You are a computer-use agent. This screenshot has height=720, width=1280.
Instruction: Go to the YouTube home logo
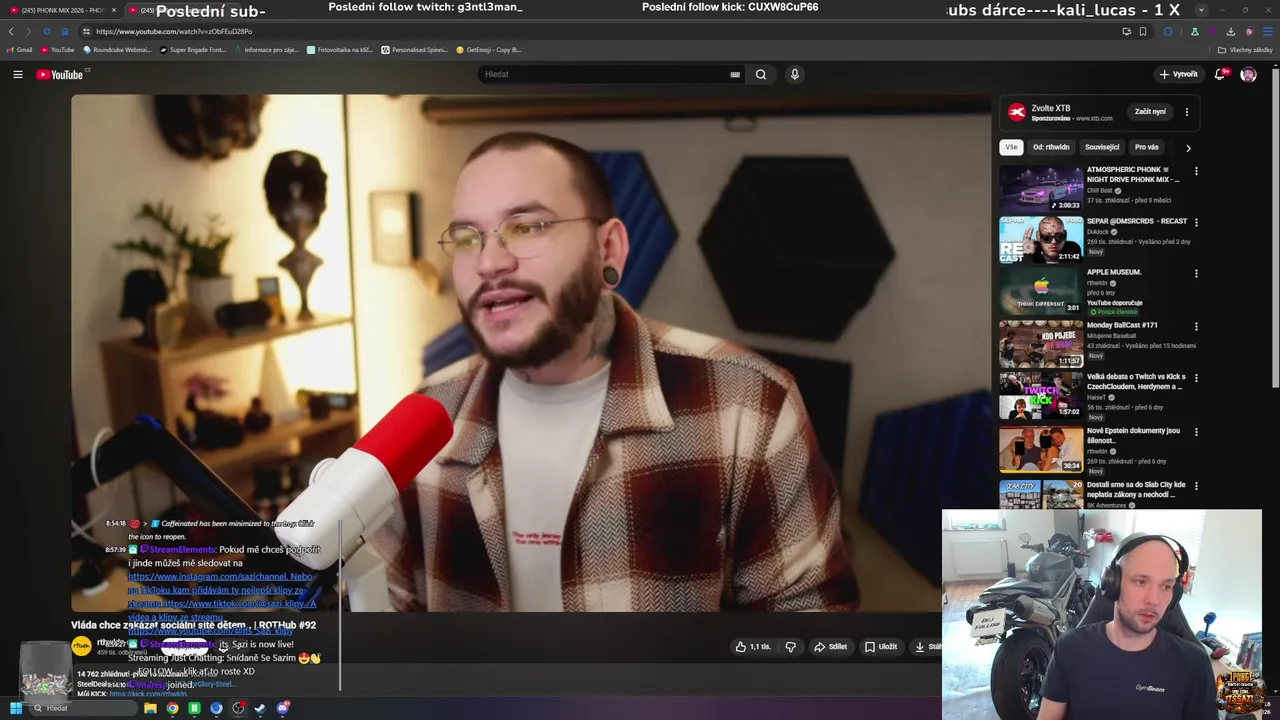[x=61, y=74]
